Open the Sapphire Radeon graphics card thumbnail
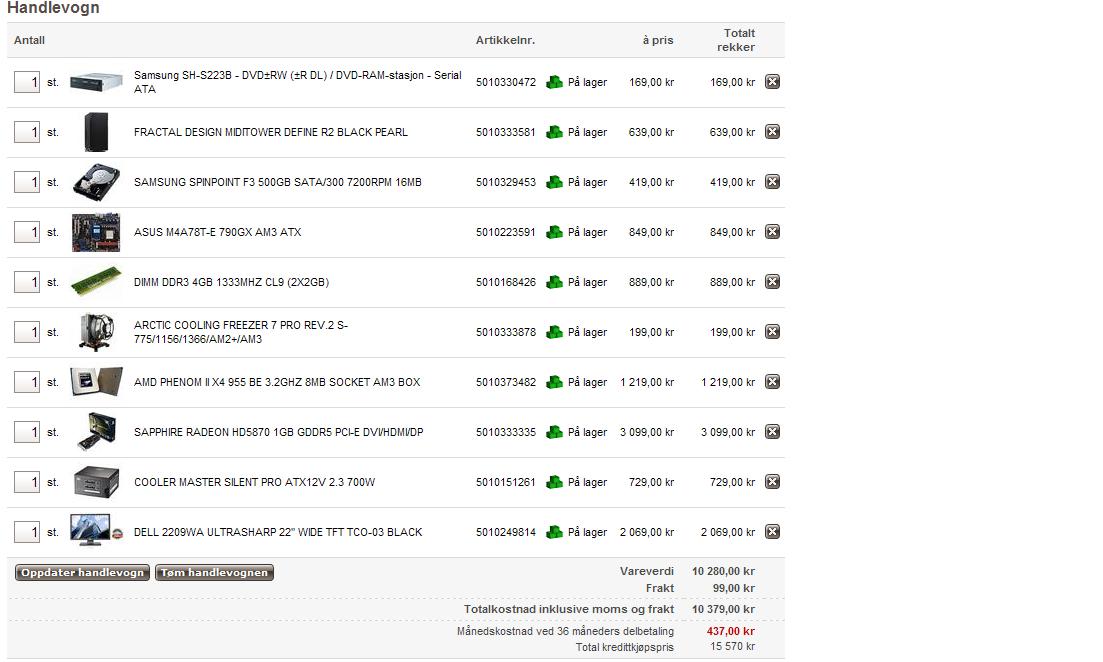This screenshot has width=1103, height=662. [96, 431]
